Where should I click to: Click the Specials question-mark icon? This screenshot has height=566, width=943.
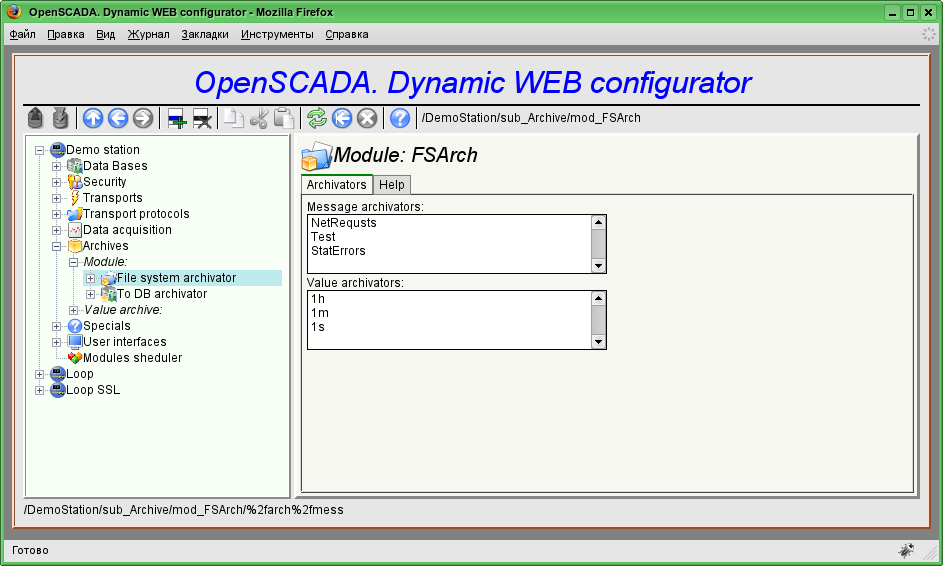click(75, 326)
